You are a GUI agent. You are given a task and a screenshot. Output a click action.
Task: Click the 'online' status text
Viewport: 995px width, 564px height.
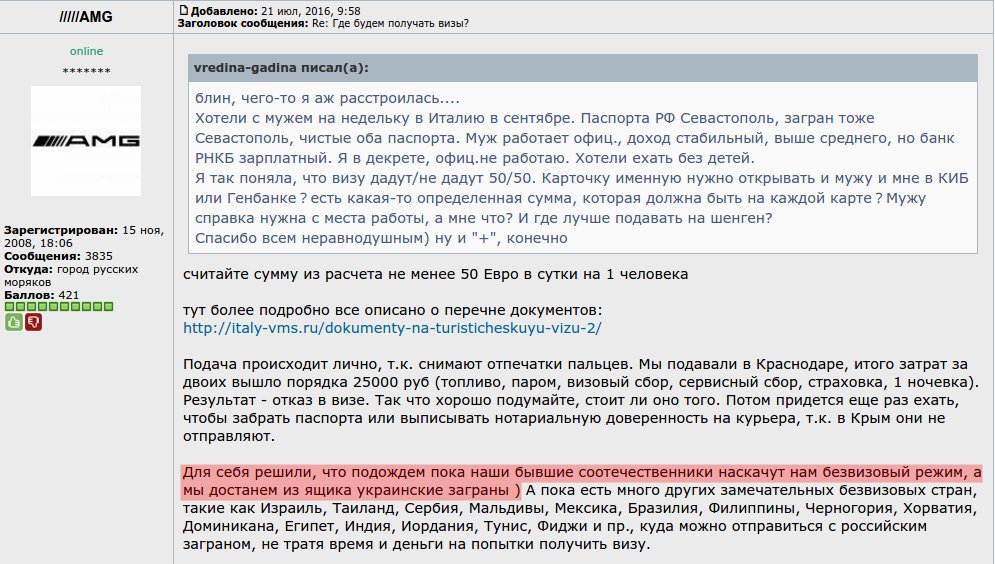[86, 51]
